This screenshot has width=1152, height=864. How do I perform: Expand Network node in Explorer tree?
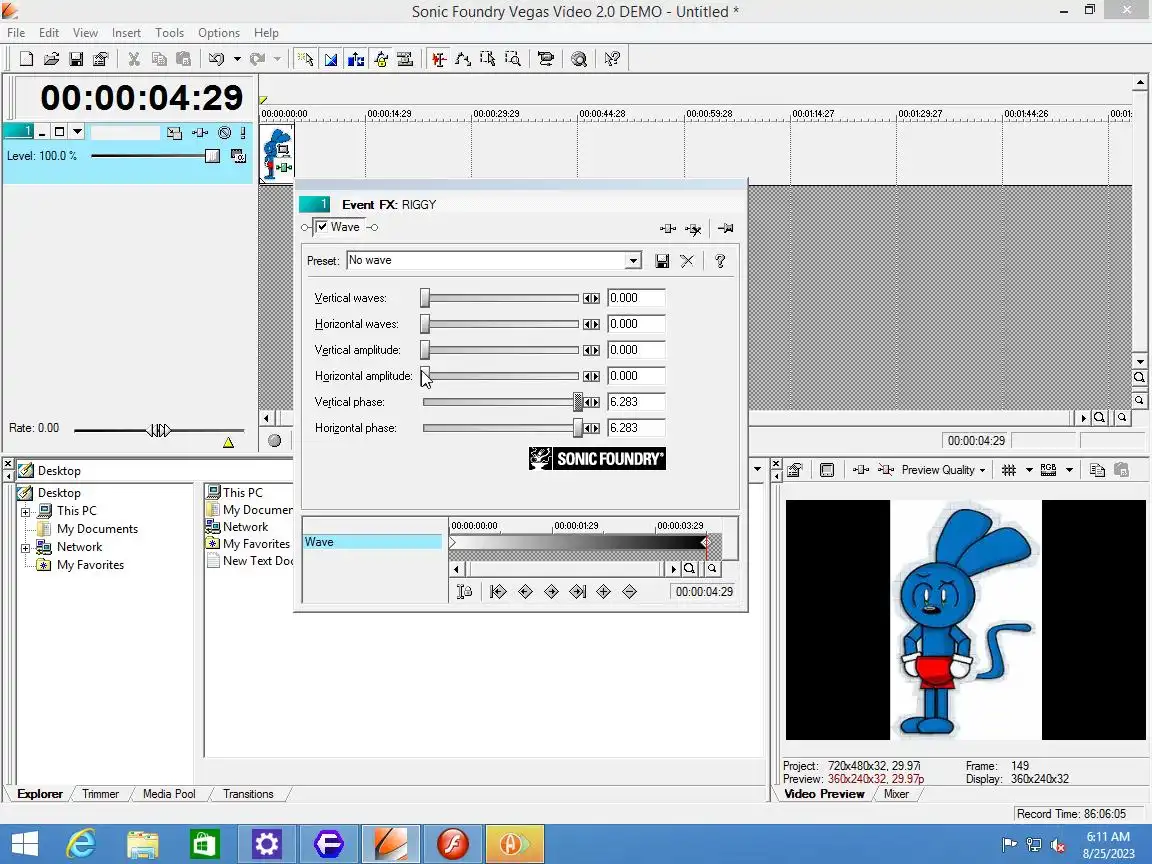point(26,547)
